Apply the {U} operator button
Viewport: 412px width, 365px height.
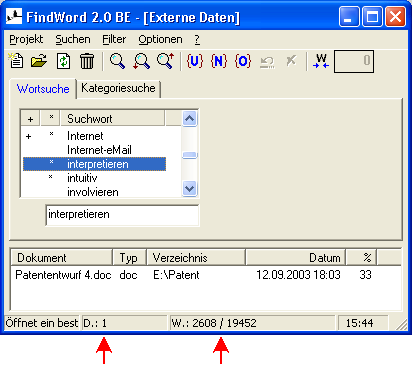(x=195, y=61)
